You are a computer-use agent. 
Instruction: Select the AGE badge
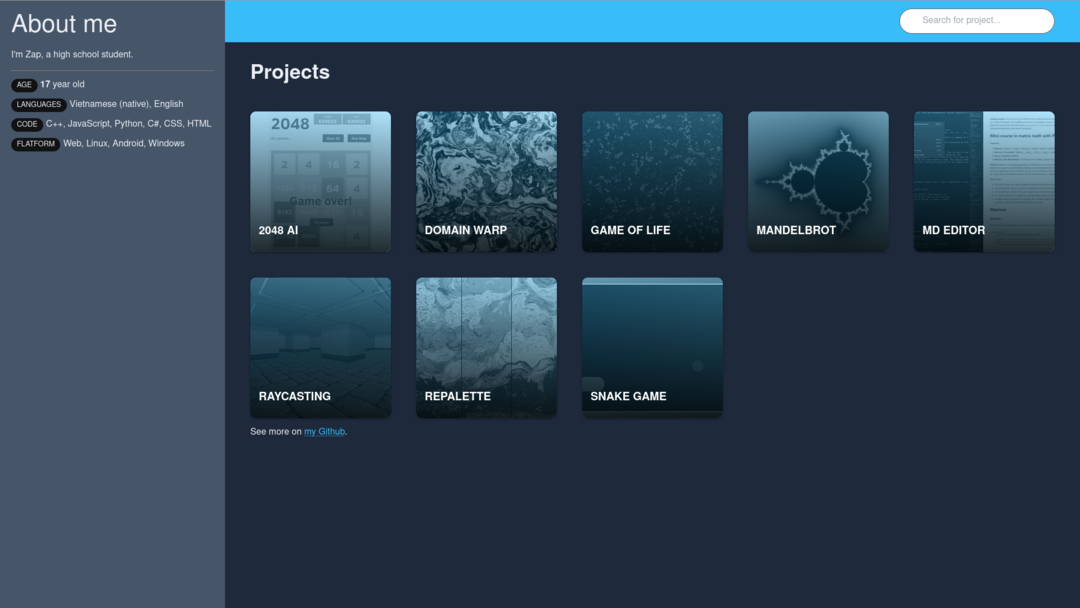(24, 84)
